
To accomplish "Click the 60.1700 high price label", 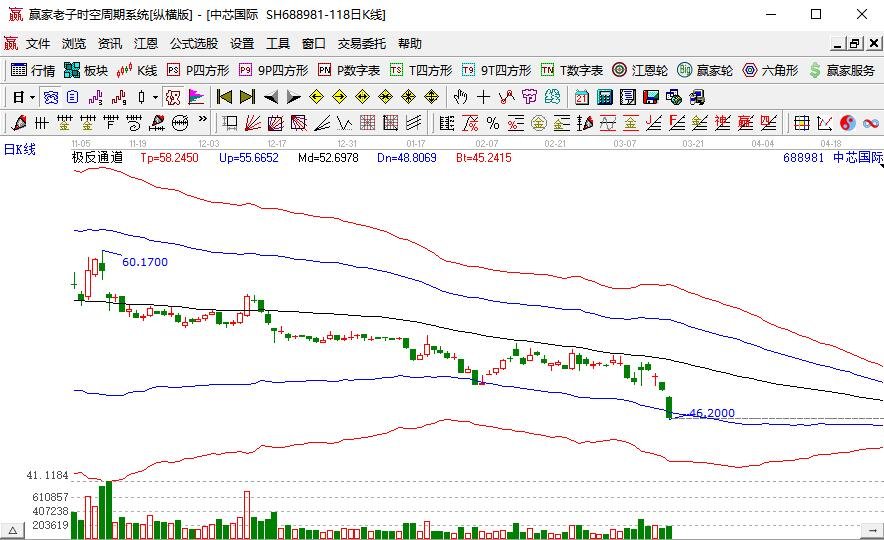I will (x=145, y=262).
